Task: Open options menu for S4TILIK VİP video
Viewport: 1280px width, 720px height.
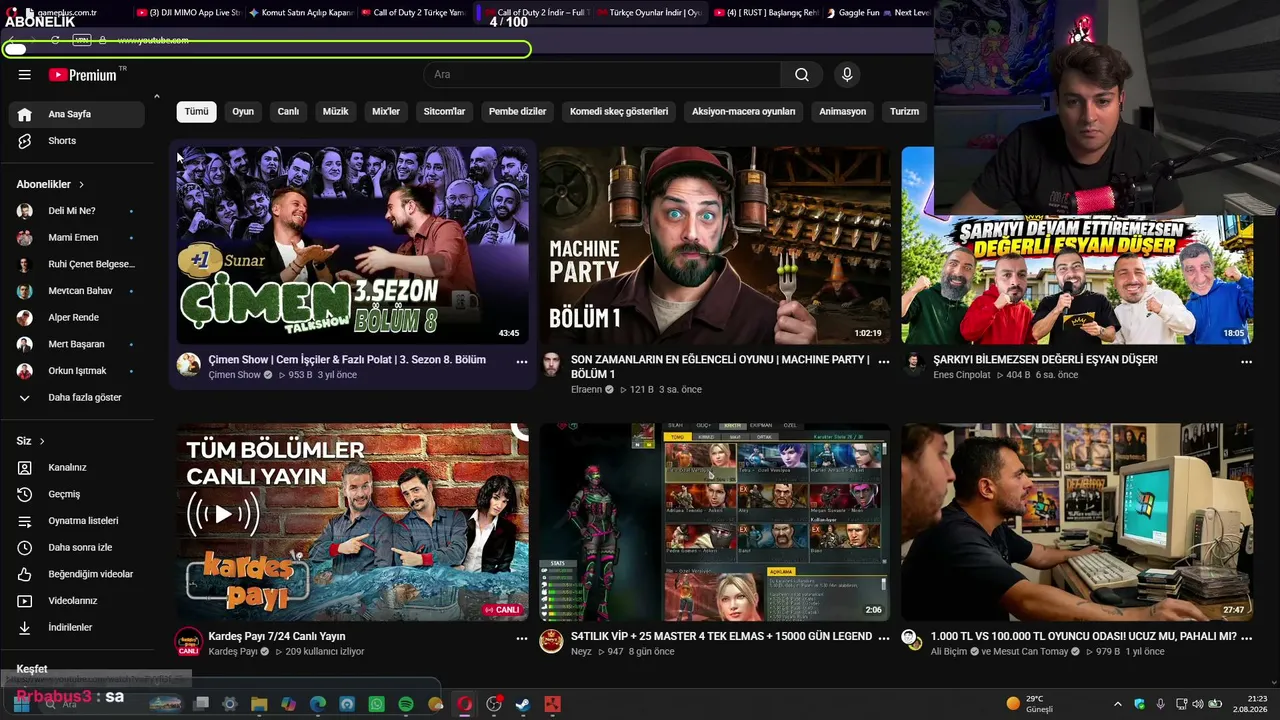Action: [883, 637]
